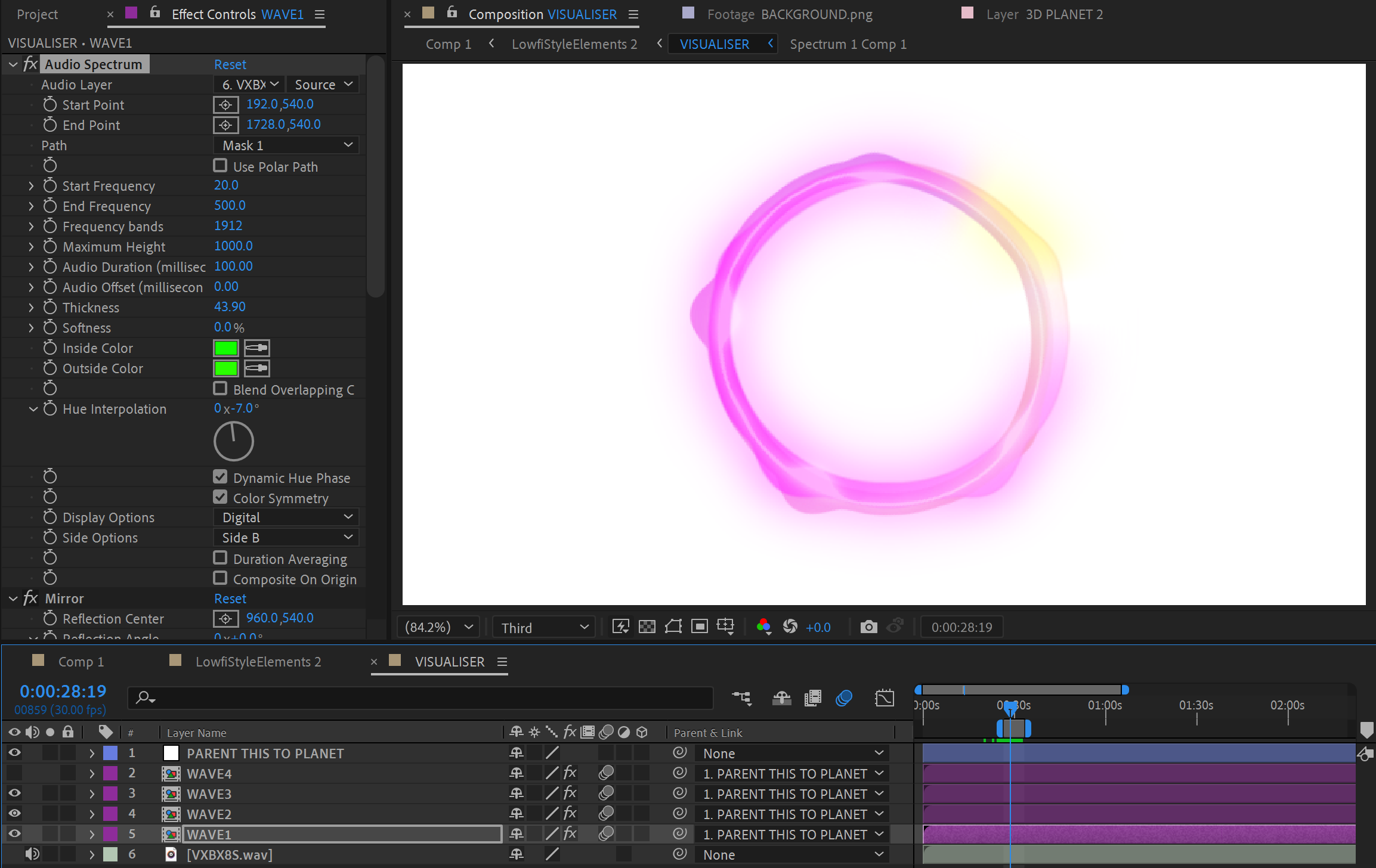The height and width of the screenshot is (868, 1376).
Task: Enable the Use Polar Path checkbox
Action: coord(220,165)
